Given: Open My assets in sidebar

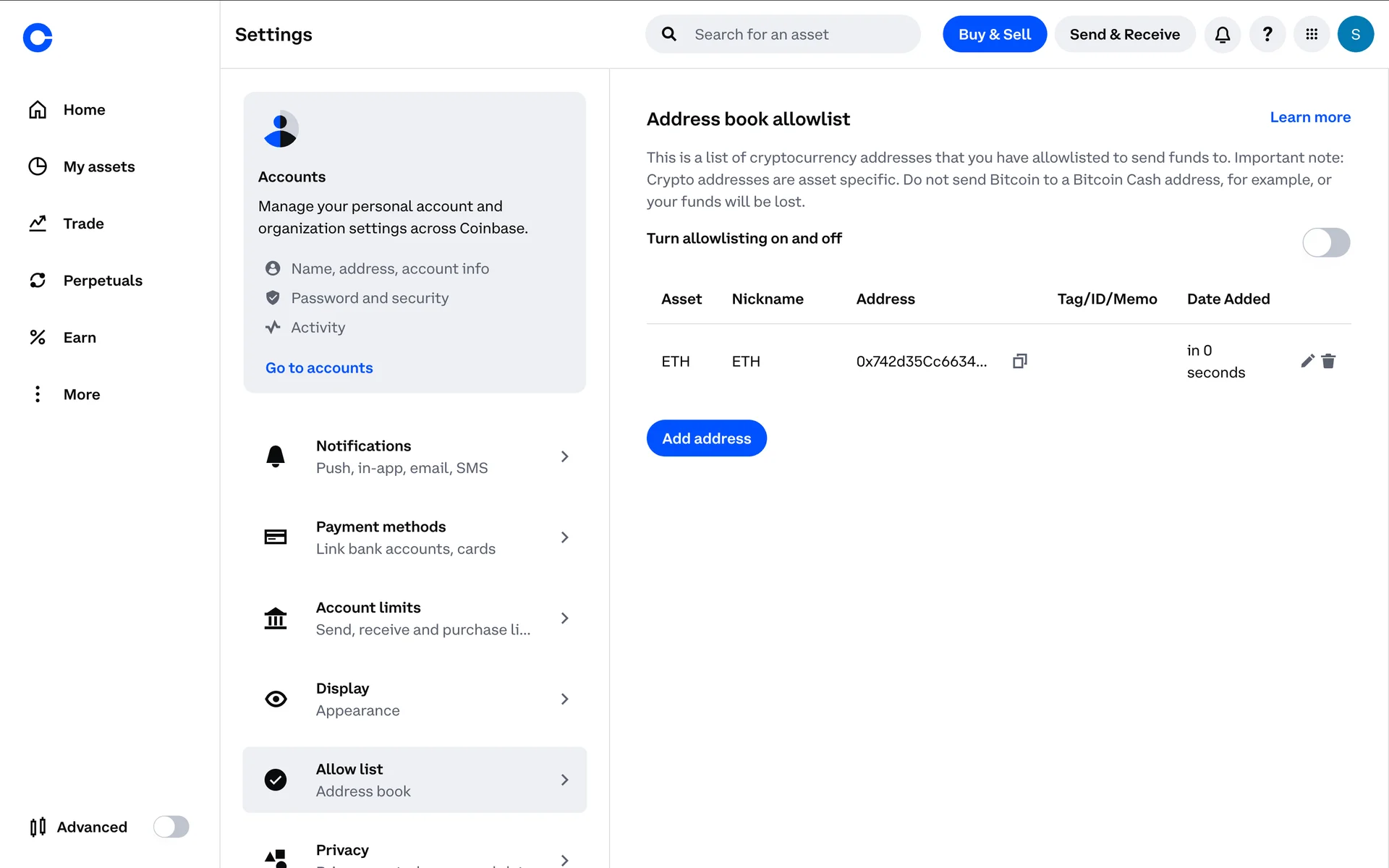Looking at the screenshot, I should click(99, 167).
